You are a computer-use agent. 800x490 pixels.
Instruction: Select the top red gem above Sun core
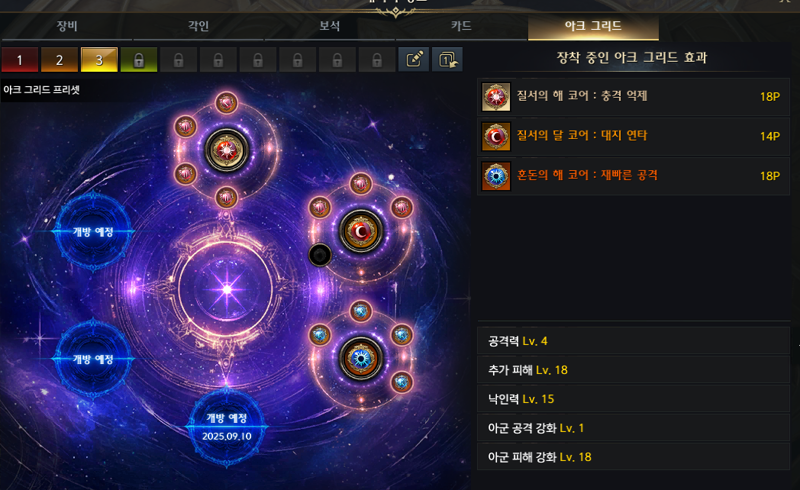click(x=226, y=103)
